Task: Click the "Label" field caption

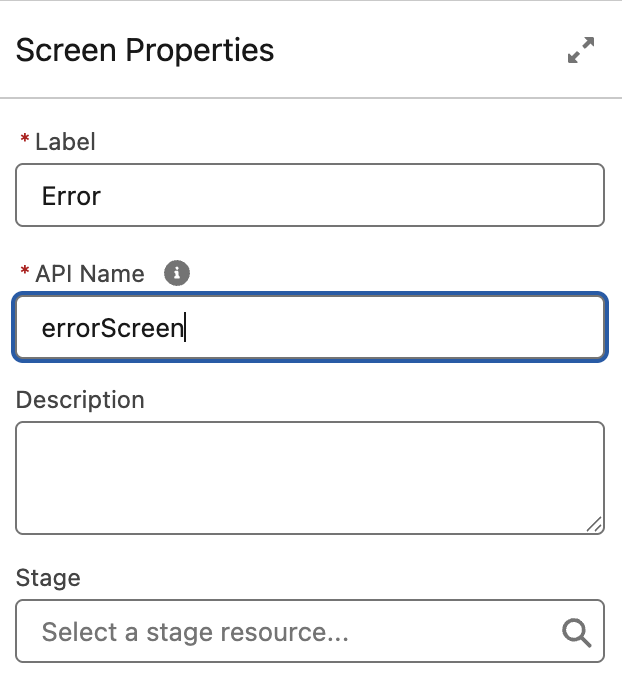Action: pos(65,142)
